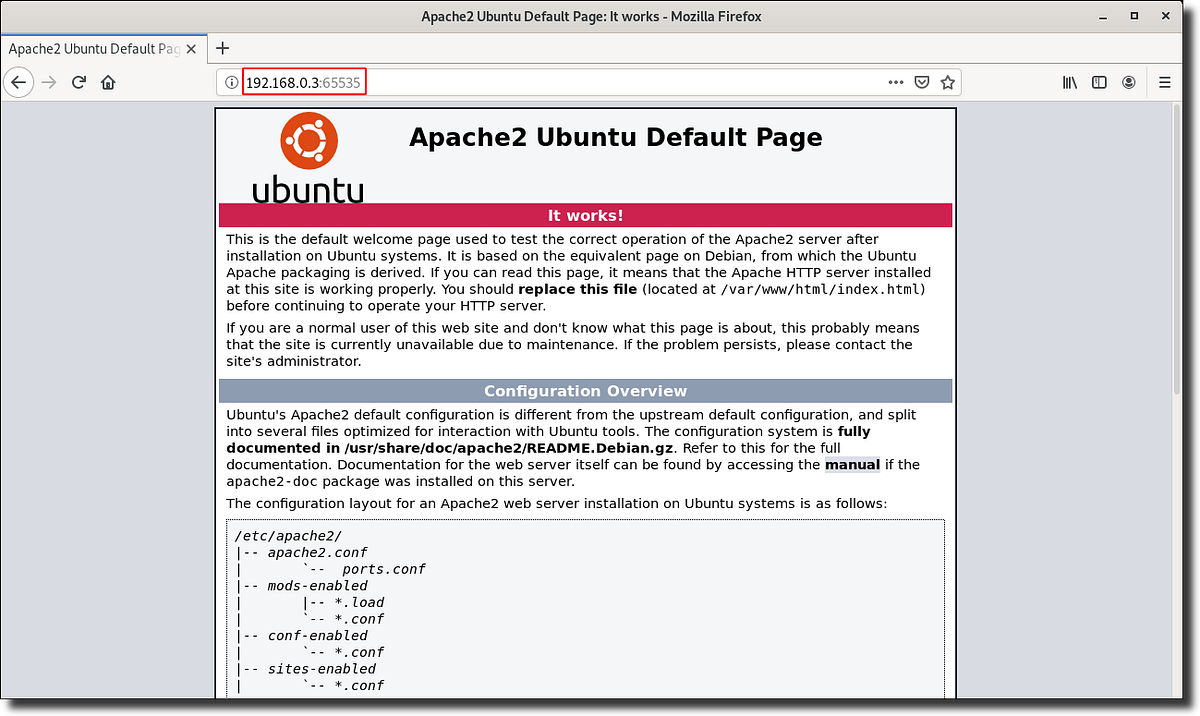
Task: Click the 'replace this file' bold text
Action: click(578, 289)
